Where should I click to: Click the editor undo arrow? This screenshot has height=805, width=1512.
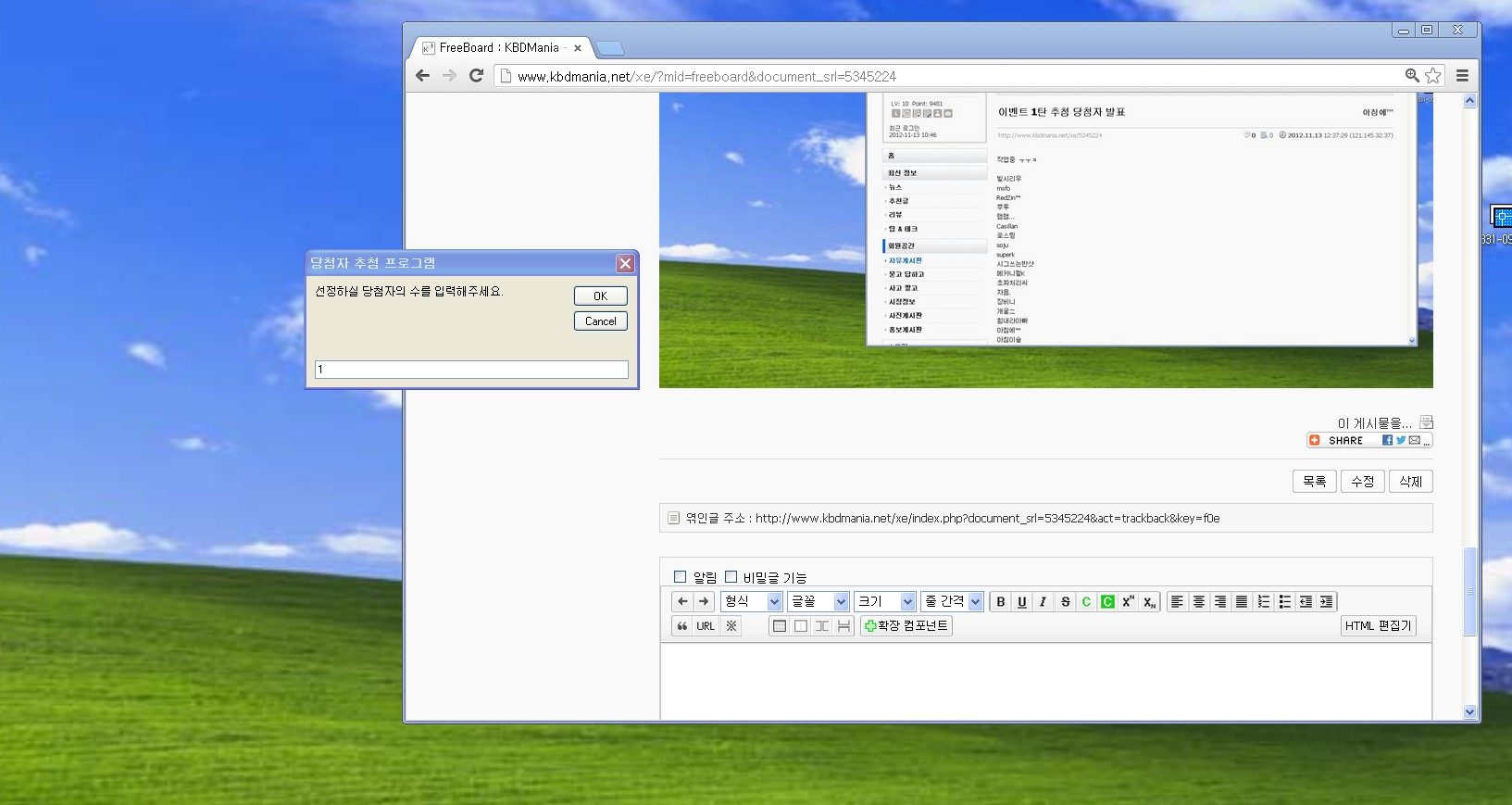tap(682, 601)
